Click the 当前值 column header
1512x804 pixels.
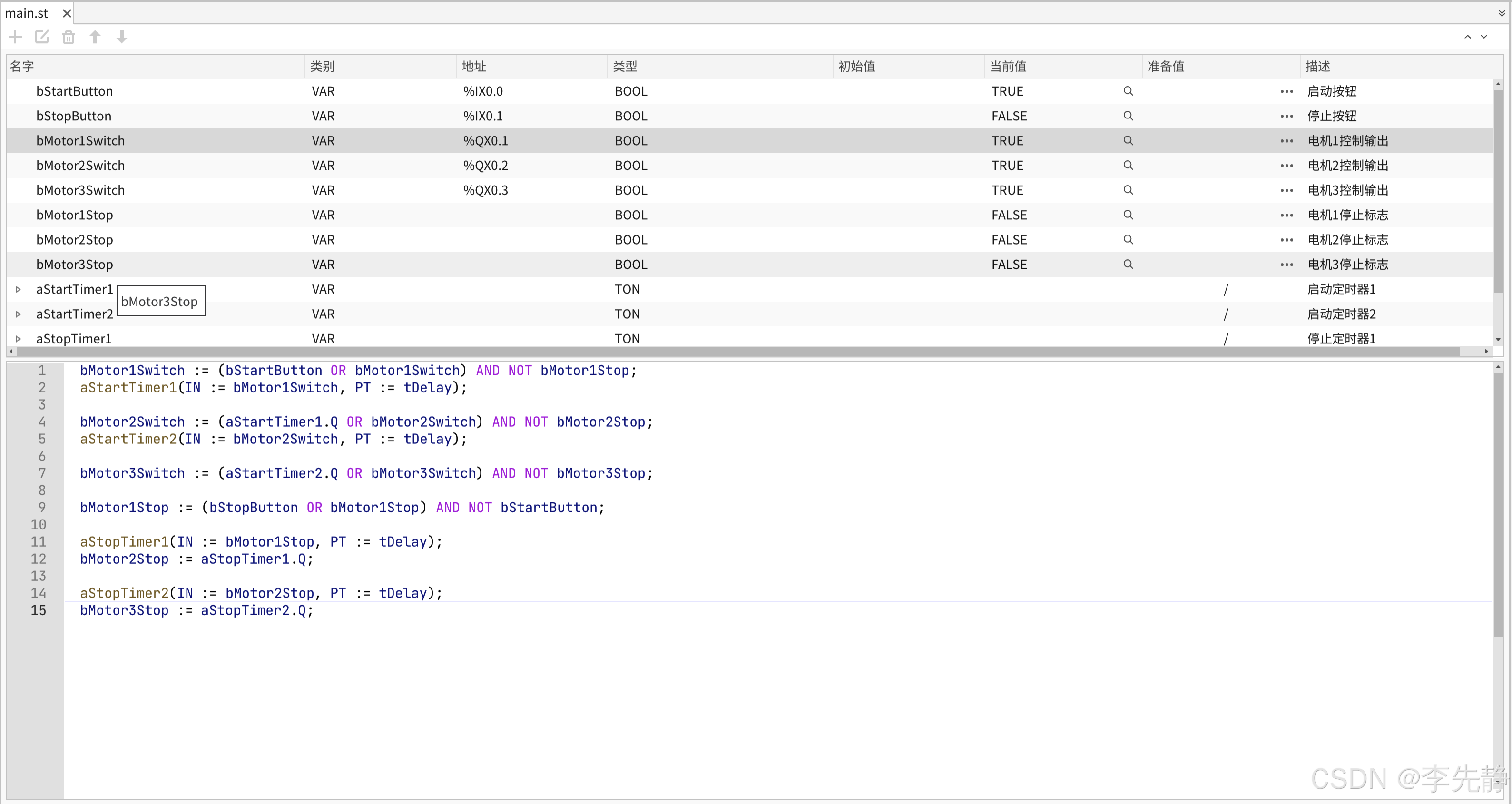click(1008, 66)
